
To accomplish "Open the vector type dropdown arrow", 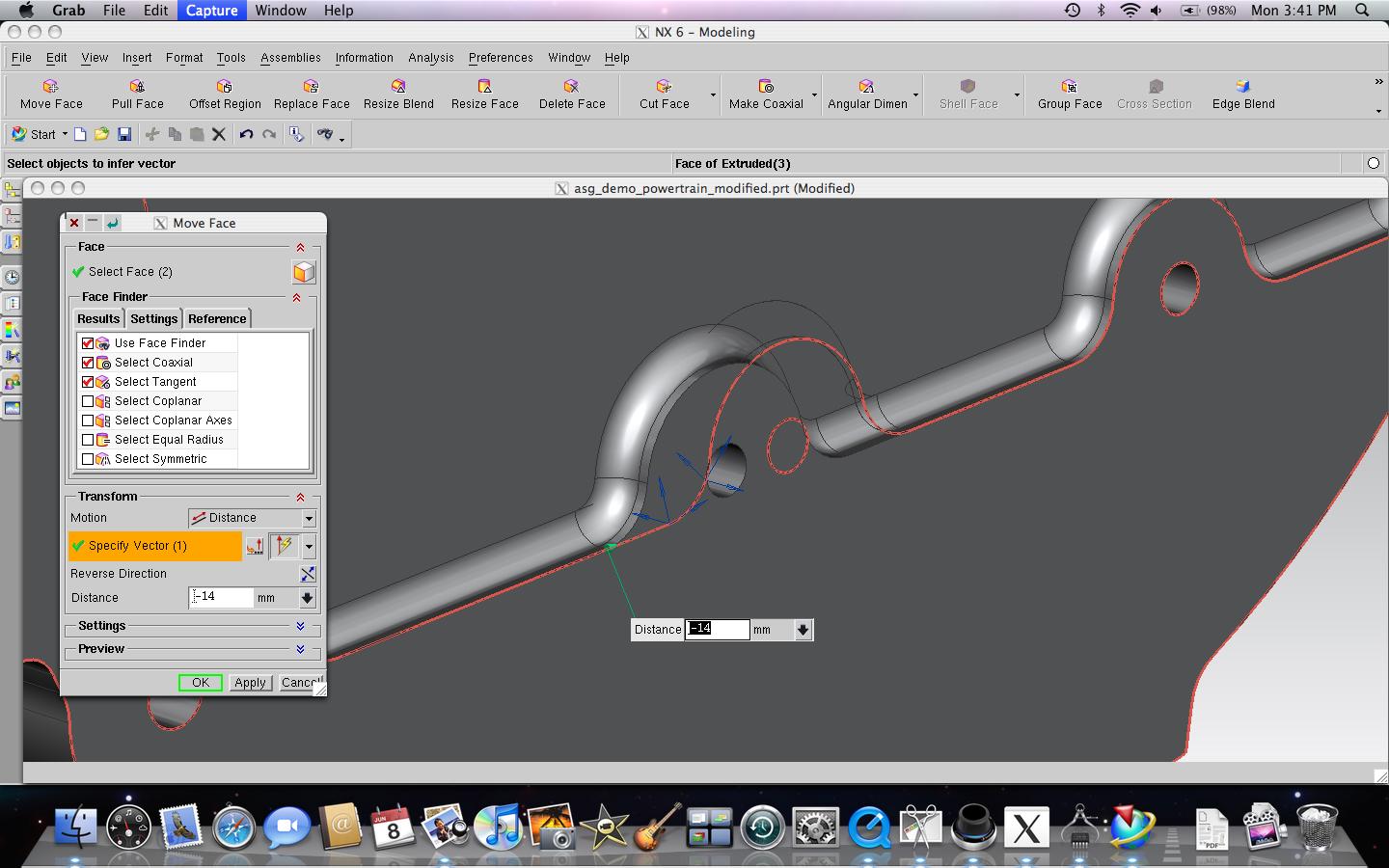I will click(x=309, y=546).
